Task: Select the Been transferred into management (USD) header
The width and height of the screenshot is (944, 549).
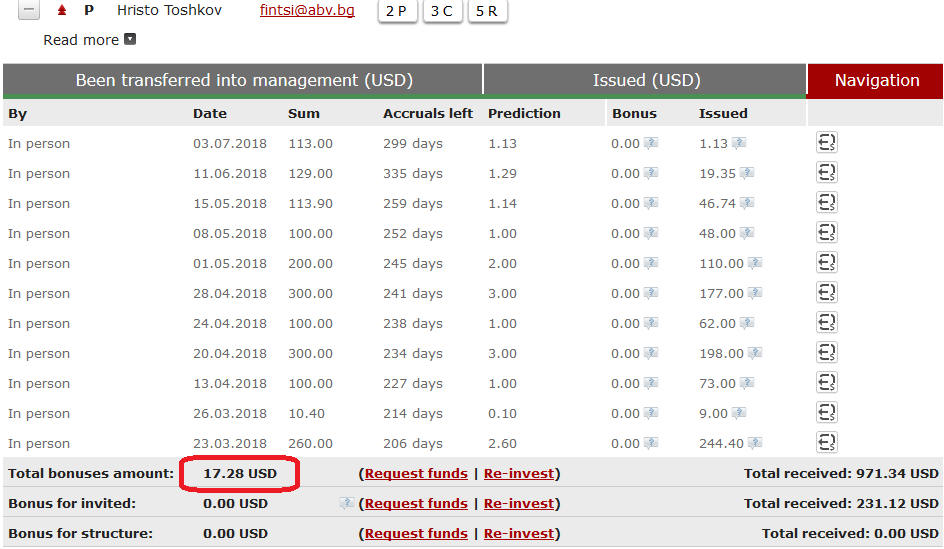Action: pyautogui.click(x=243, y=81)
